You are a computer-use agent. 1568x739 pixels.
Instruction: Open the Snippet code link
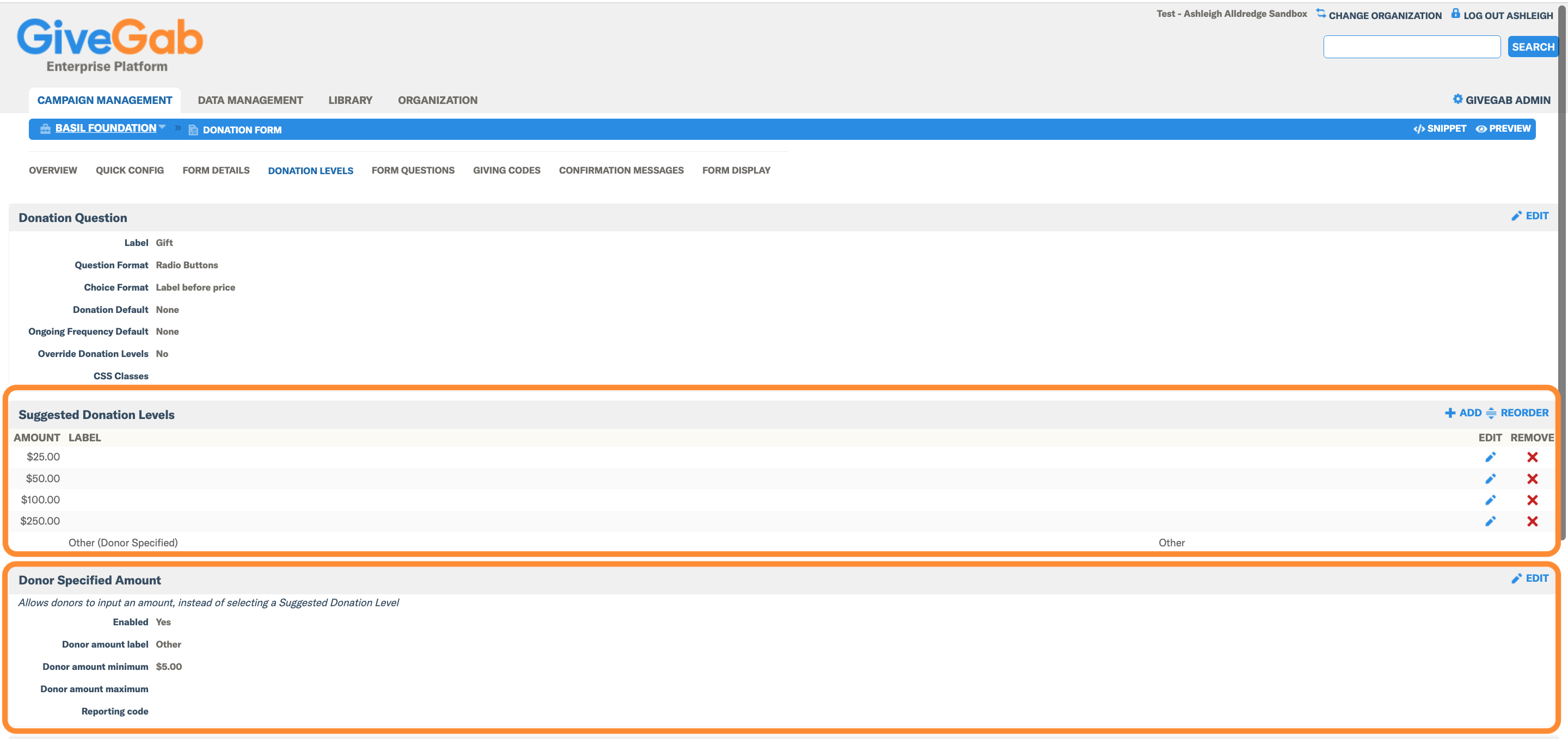click(1440, 129)
